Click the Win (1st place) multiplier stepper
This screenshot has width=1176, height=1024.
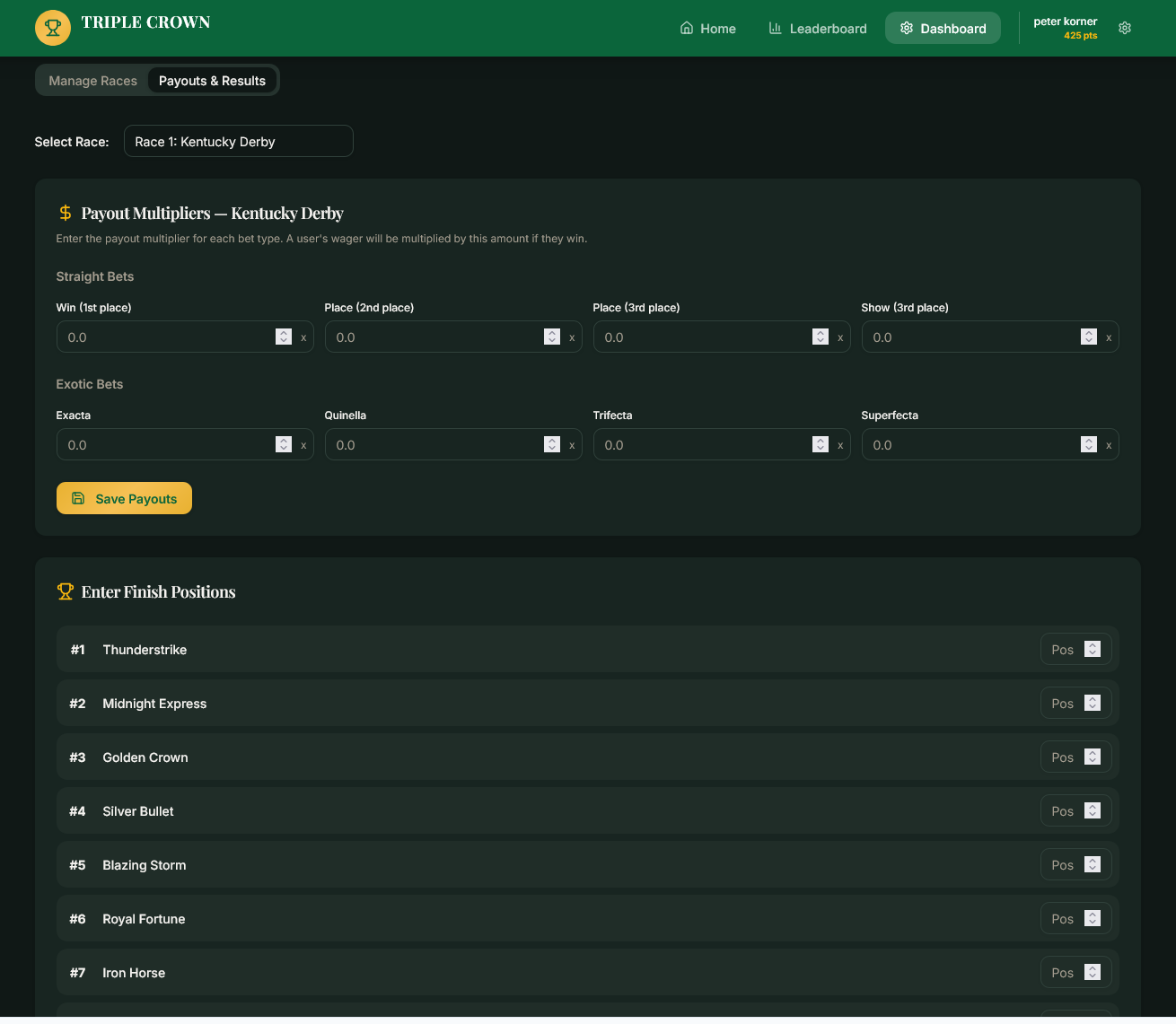284,337
